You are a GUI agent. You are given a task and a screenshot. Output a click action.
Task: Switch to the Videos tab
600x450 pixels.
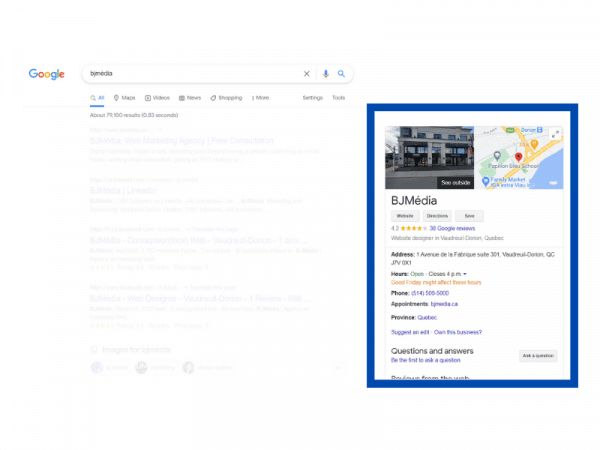[157, 98]
